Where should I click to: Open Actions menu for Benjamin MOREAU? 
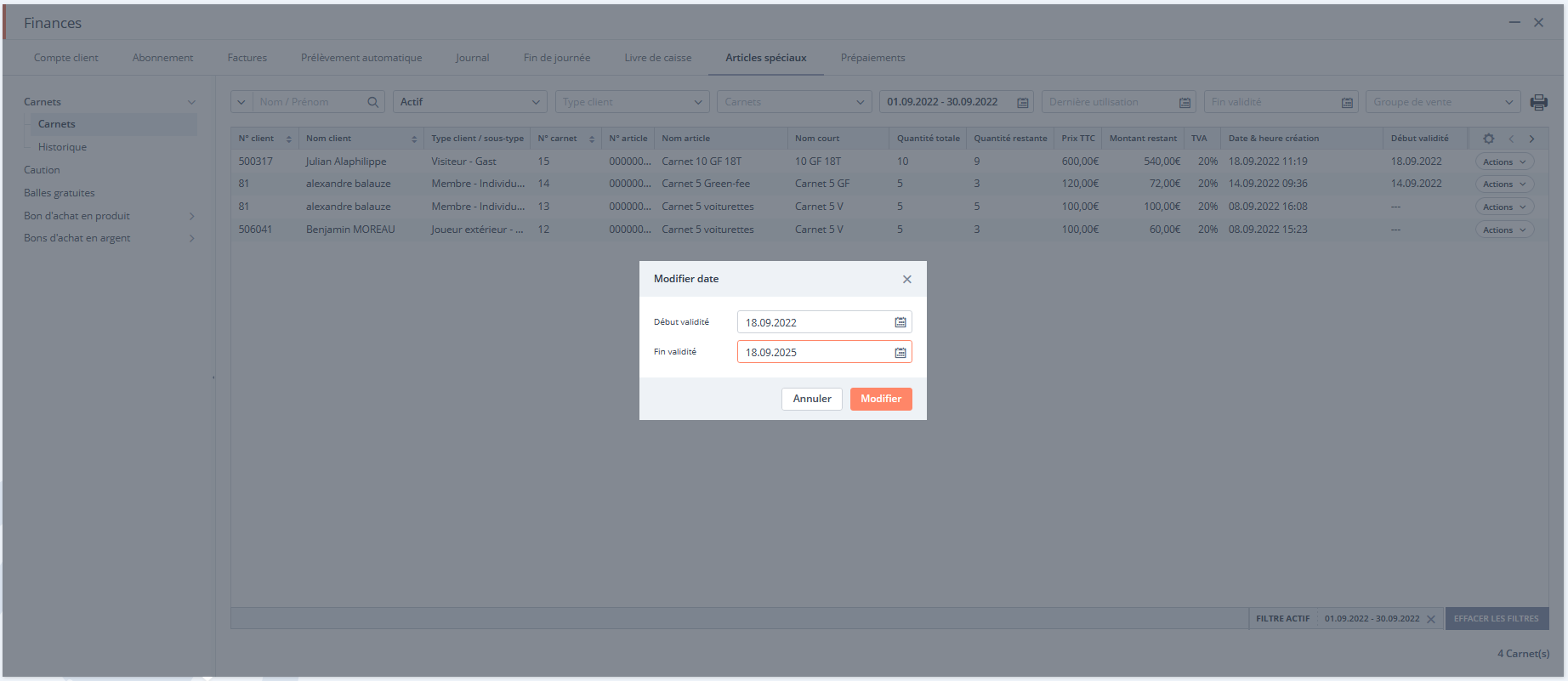pos(1504,230)
